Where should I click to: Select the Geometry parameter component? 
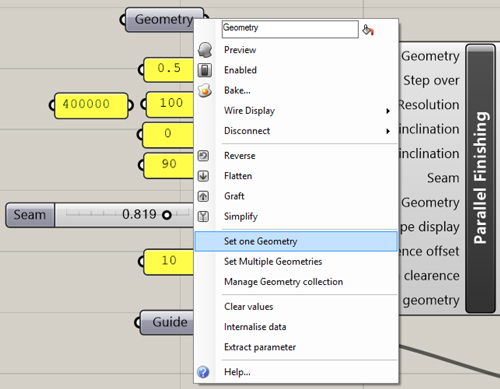[x=163, y=20]
